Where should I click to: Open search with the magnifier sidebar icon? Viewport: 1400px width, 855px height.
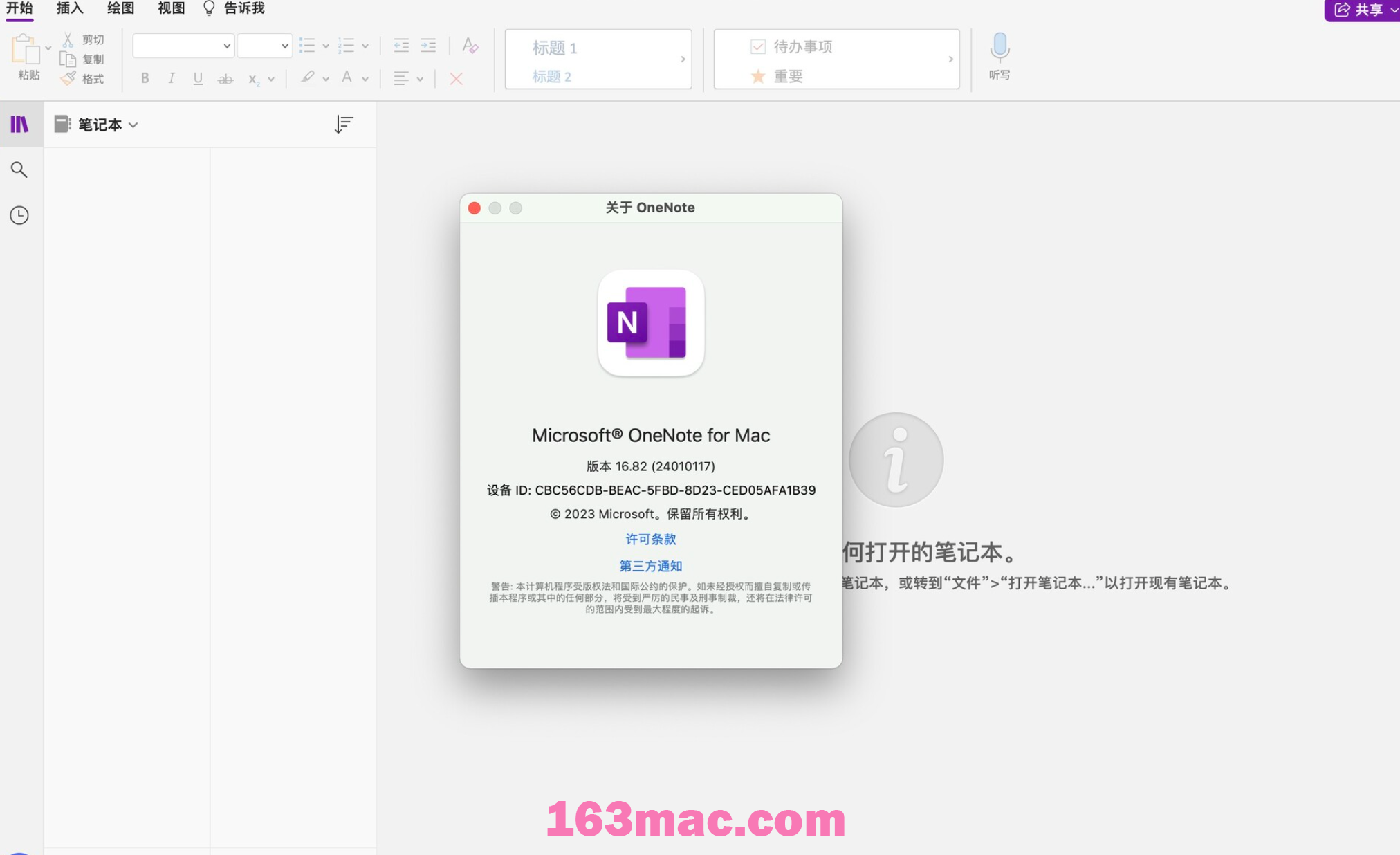pos(19,169)
